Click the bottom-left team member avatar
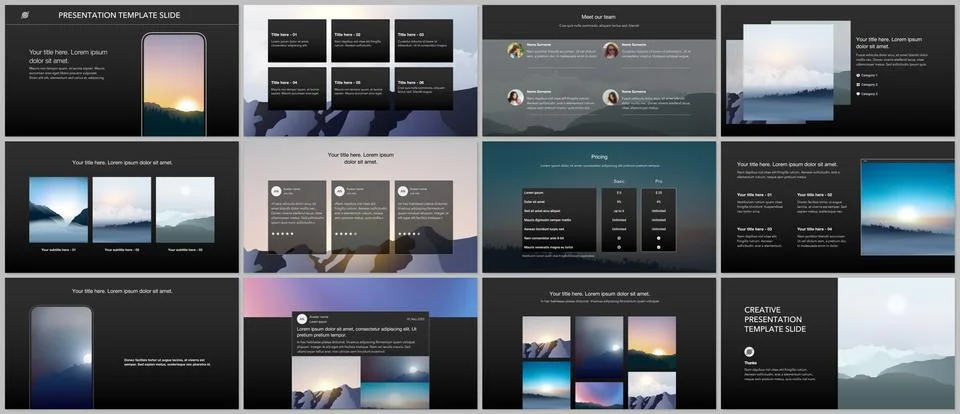 [517, 98]
